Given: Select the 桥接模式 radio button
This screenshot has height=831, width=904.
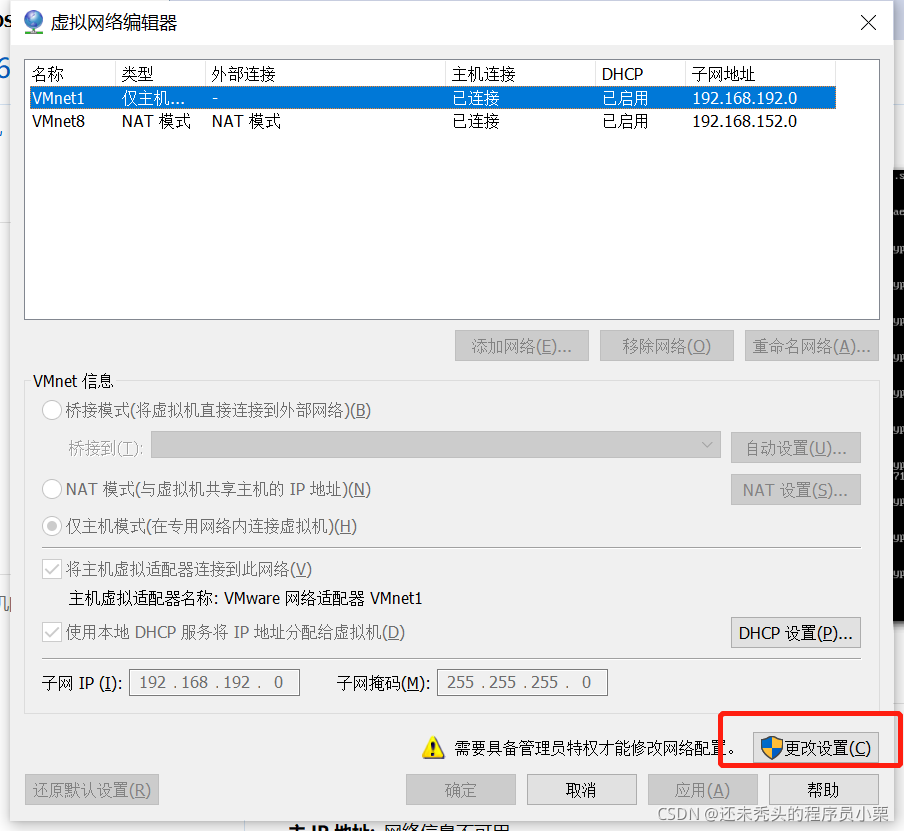Looking at the screenshot, I should [52, 410].
